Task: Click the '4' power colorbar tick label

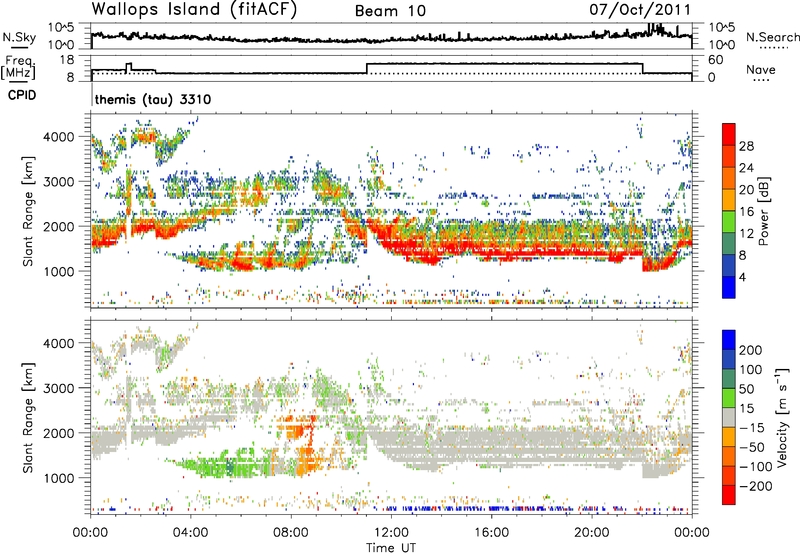Action: point(742,278)
